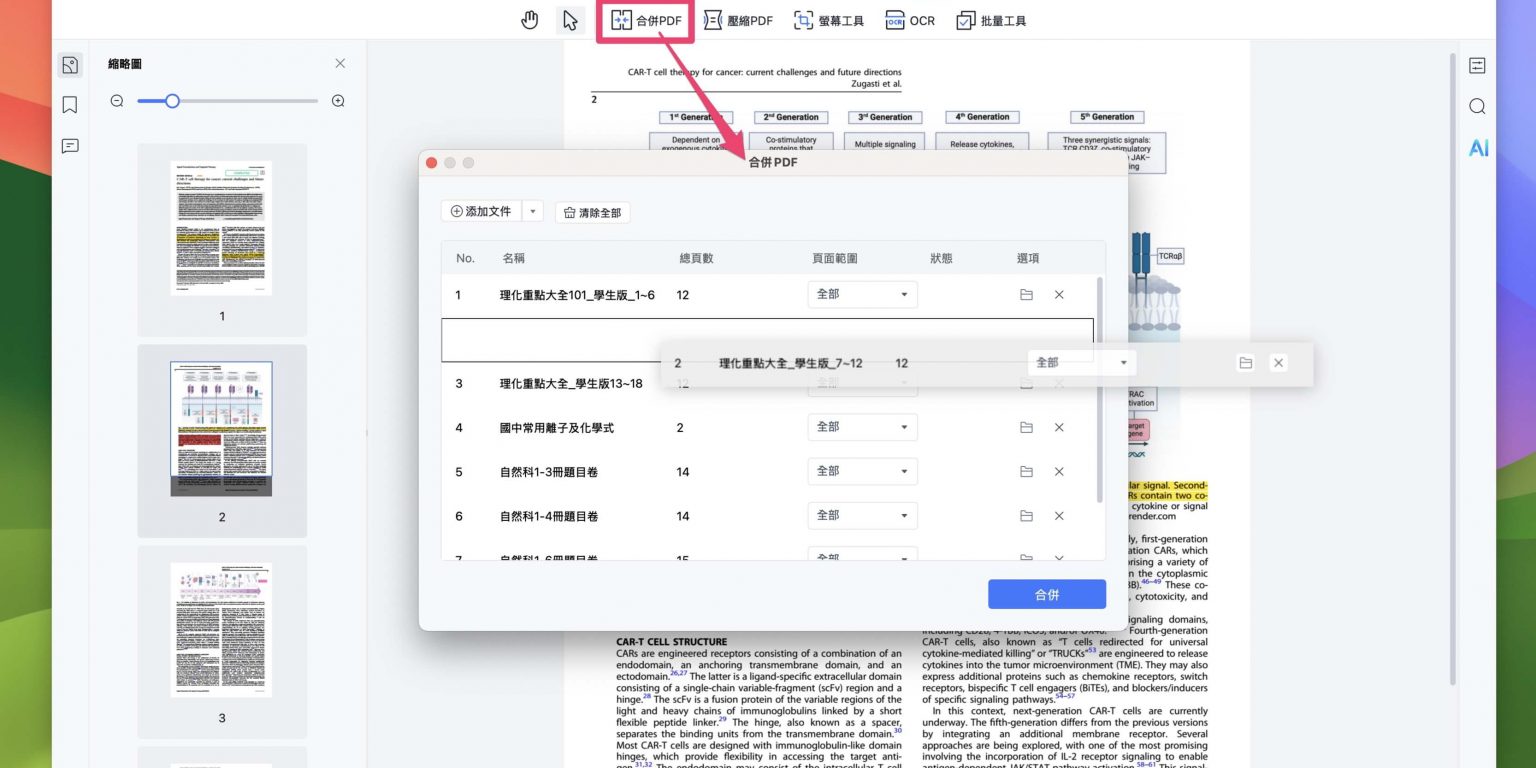
Task: Click the 合併 button
Action: click(1046, 594)
